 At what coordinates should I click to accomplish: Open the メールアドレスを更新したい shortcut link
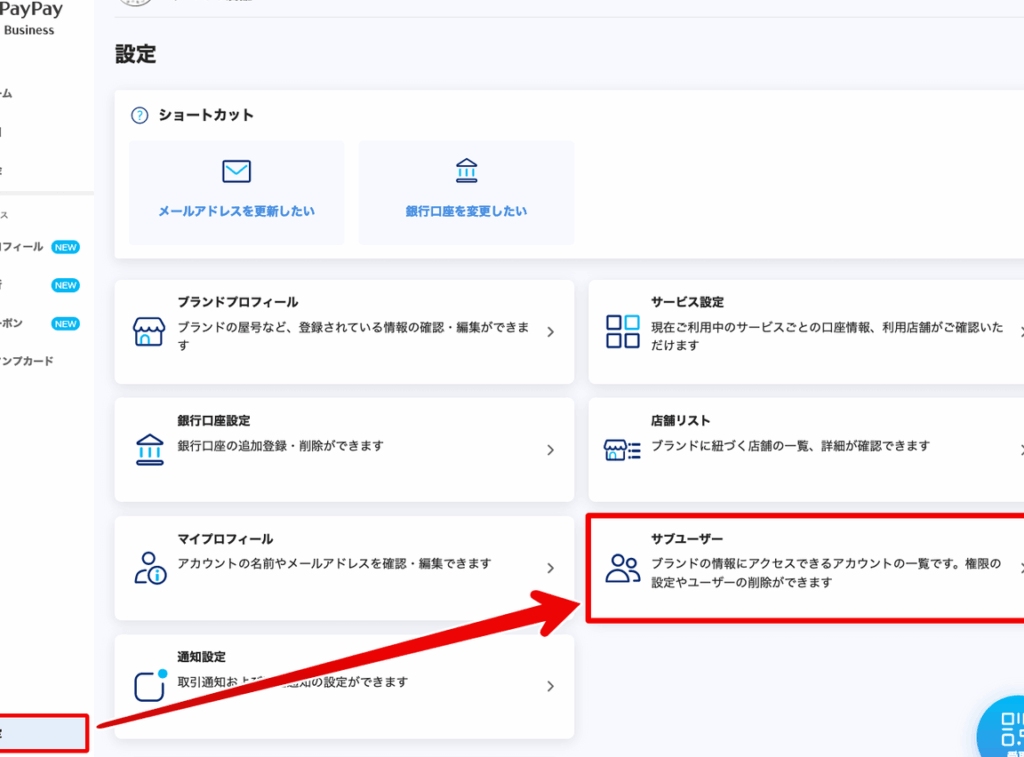[236, 211]
